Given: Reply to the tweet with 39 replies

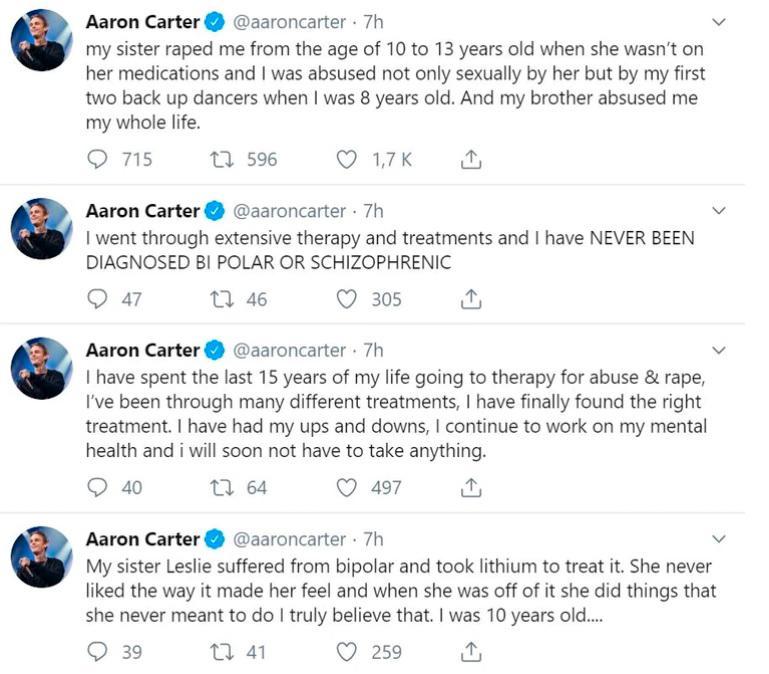Looking at the screenshot, I should (x=98, y=652).
